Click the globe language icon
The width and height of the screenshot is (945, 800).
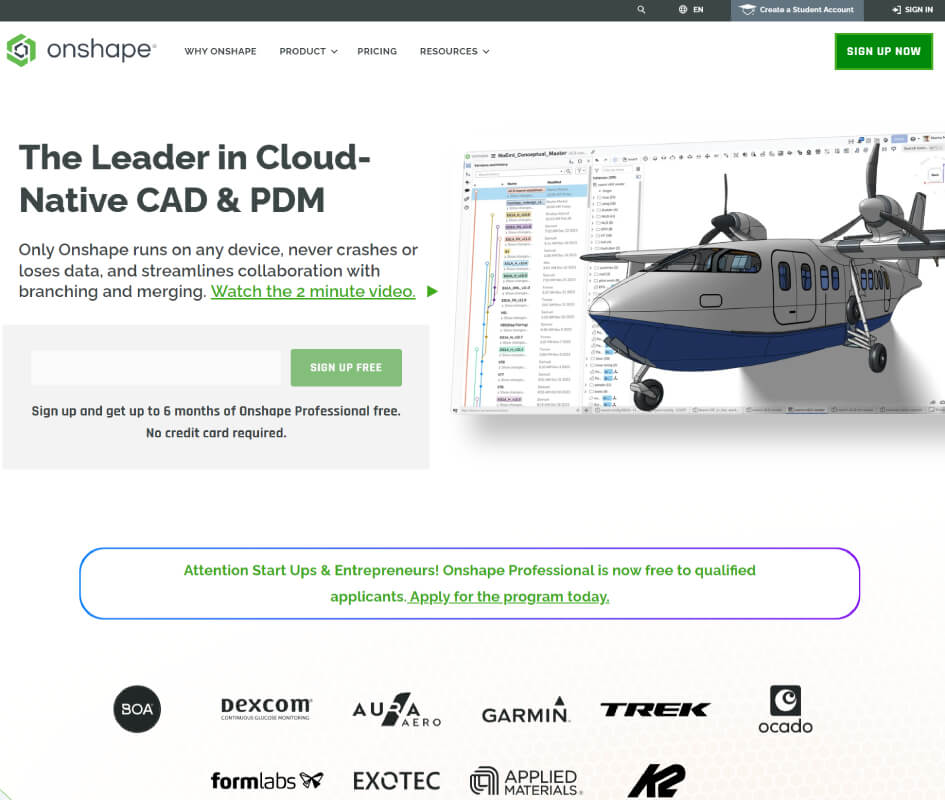(x=683, y=10)
